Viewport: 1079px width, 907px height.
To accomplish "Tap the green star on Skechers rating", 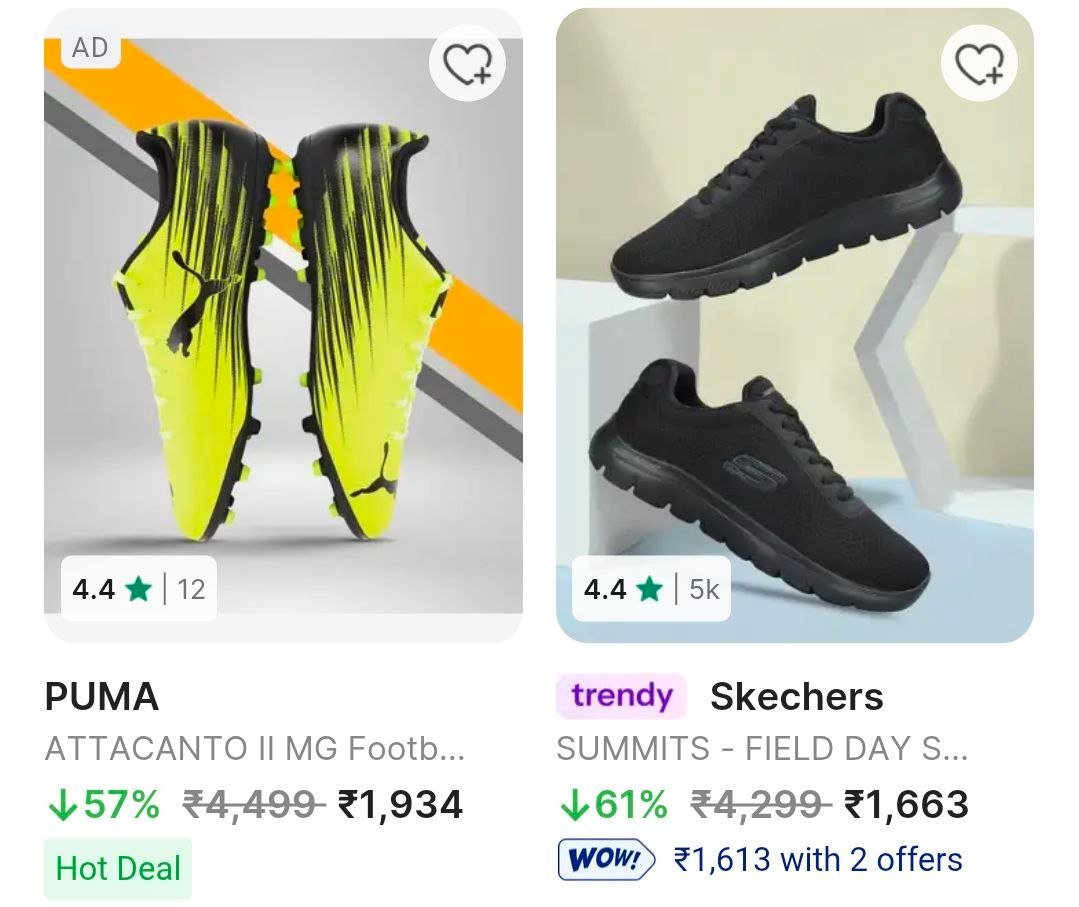I will click(651, 589).
